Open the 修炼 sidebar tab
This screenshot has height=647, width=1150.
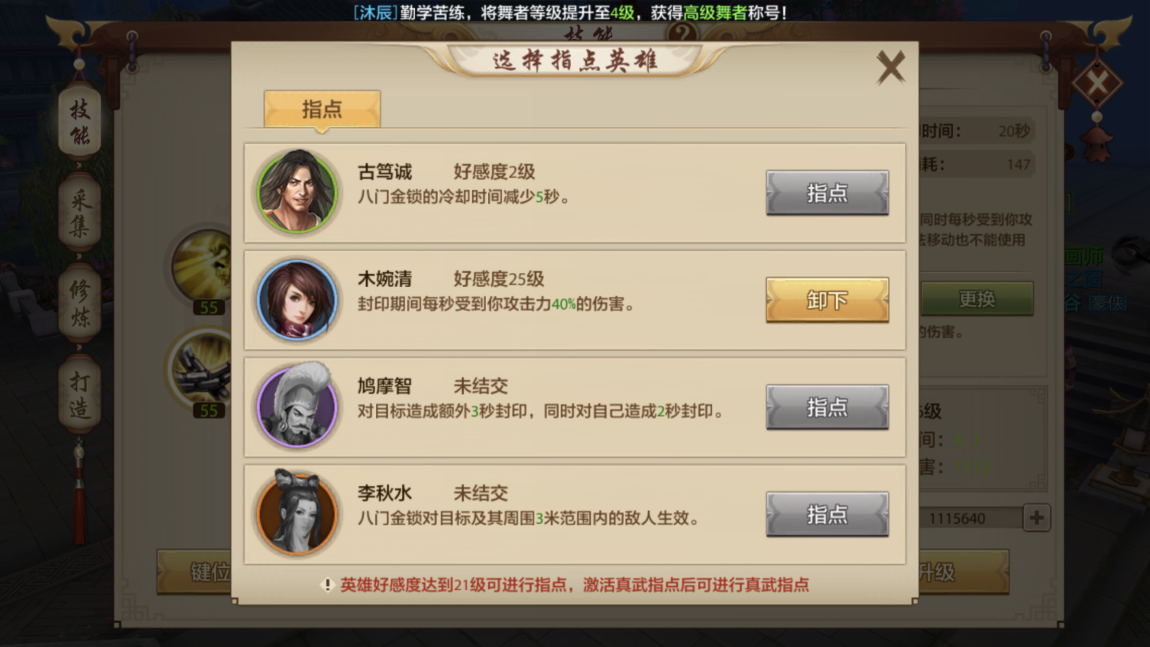(x=79, y=302)
